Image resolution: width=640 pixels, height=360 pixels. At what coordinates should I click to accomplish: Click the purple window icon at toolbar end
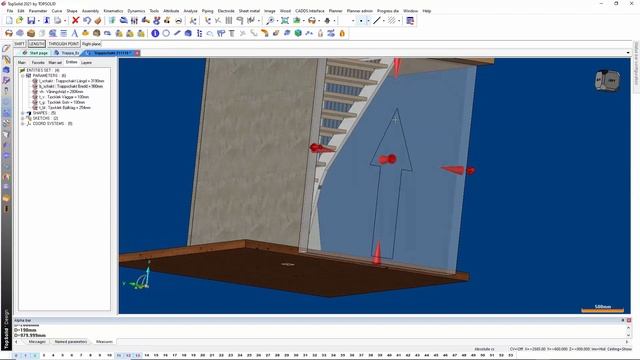point(410,20)
